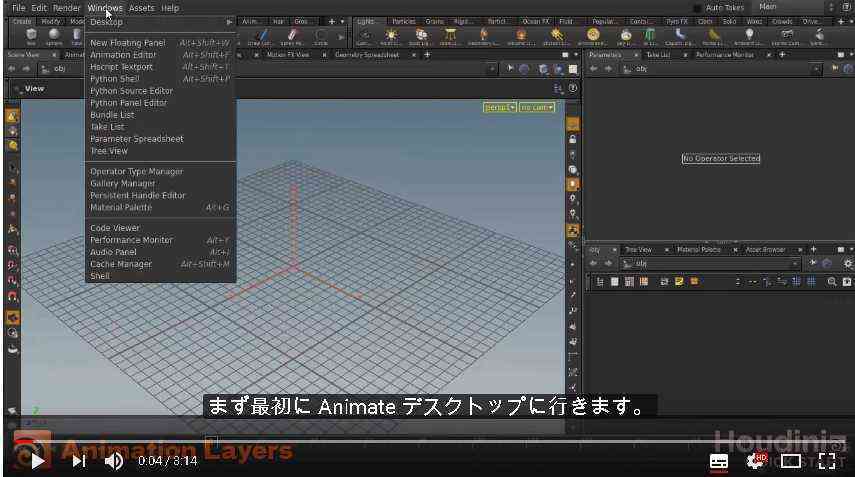
Task: Click the Ambient Light bulb shelf tool
Action: coord(749,37)
